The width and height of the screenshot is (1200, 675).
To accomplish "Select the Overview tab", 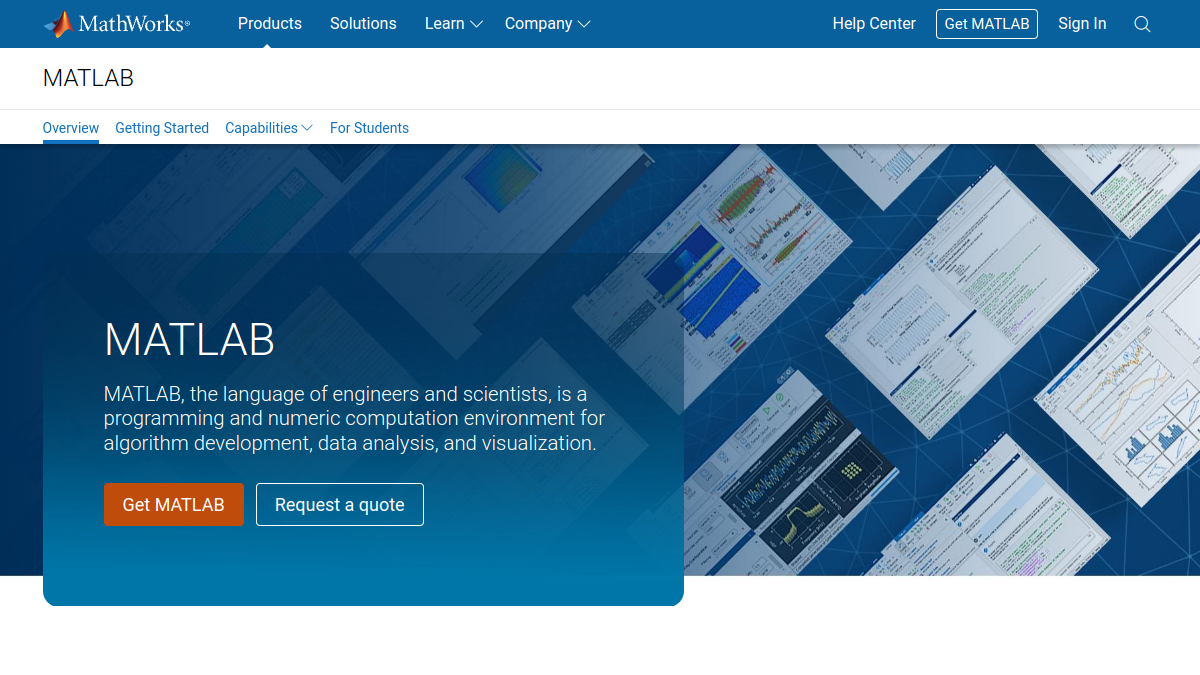I will click(71, 128).
